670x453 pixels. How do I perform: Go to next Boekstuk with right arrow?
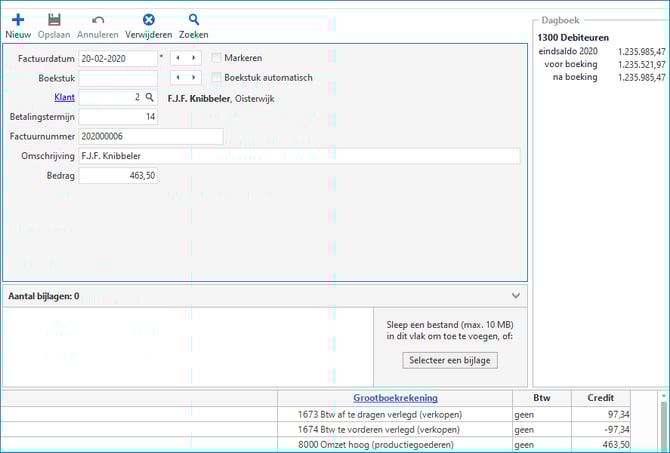coord(194,78)
